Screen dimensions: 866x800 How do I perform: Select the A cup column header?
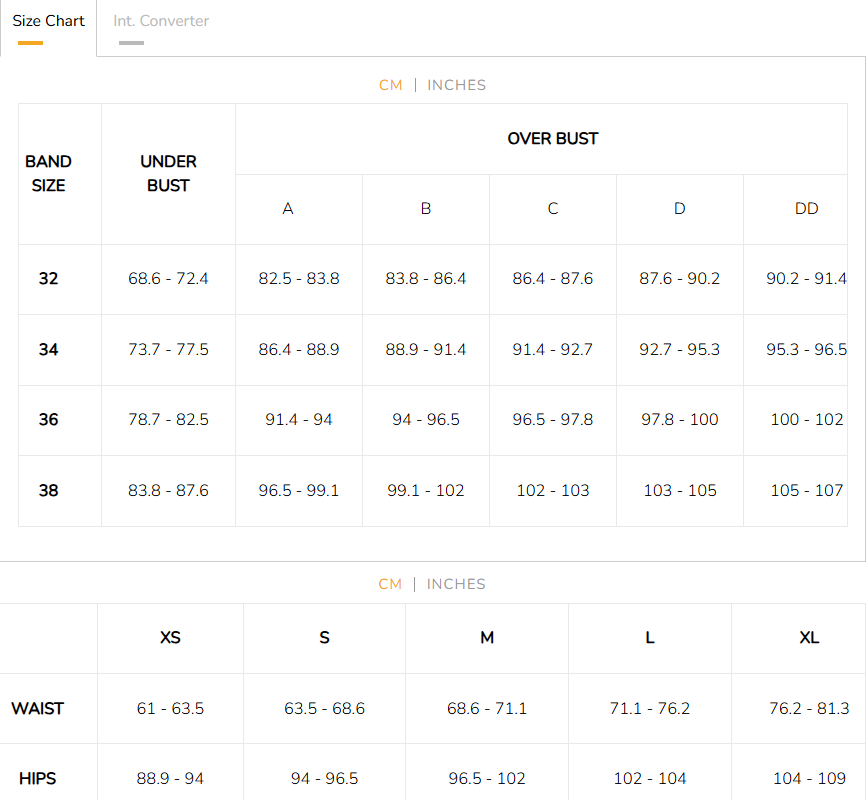click(x=288, y=209)
